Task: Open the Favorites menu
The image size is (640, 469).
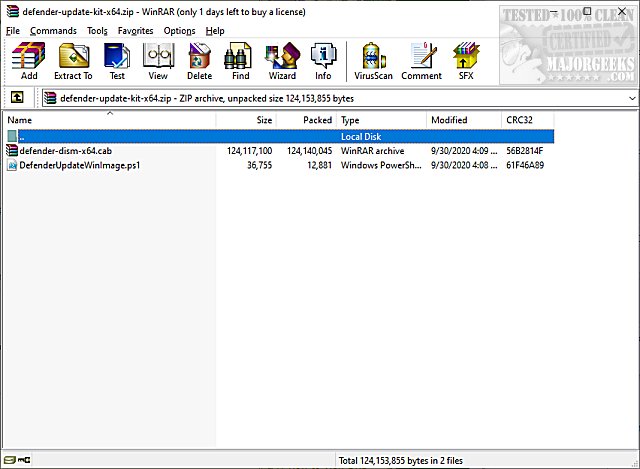Action: tap(136, 31)
